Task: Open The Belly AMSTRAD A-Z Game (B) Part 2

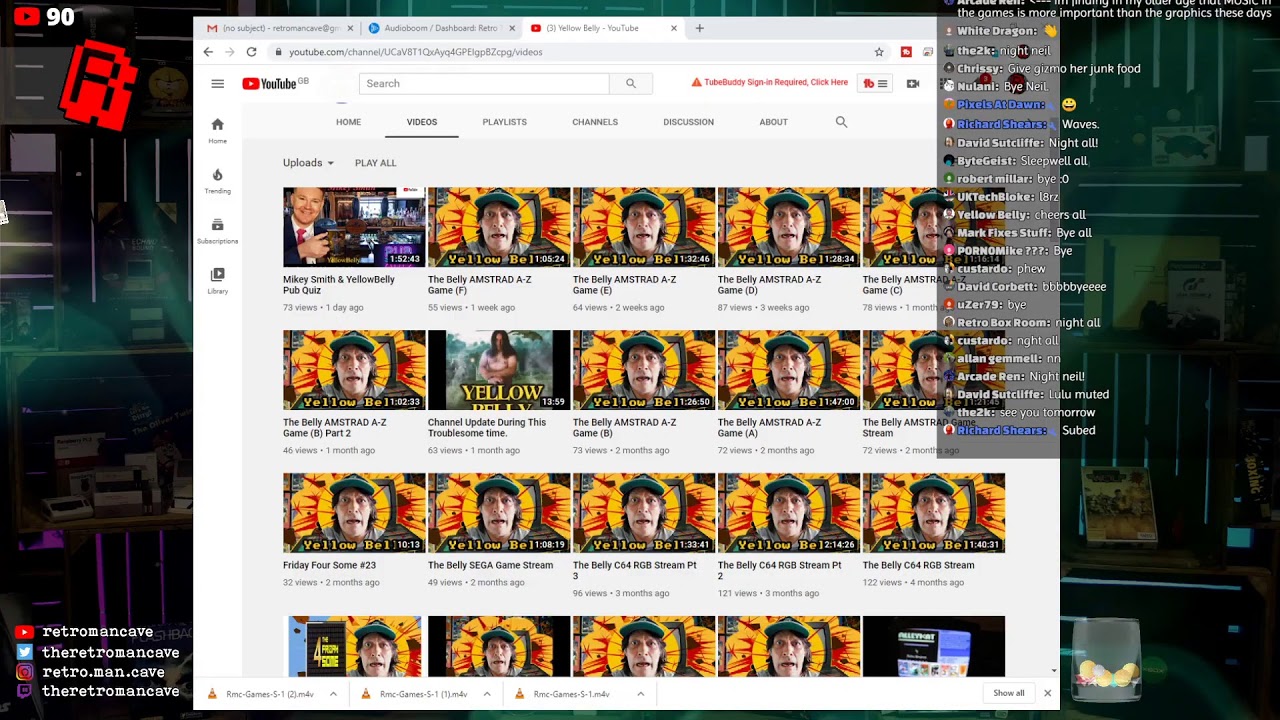Action: 335,427
